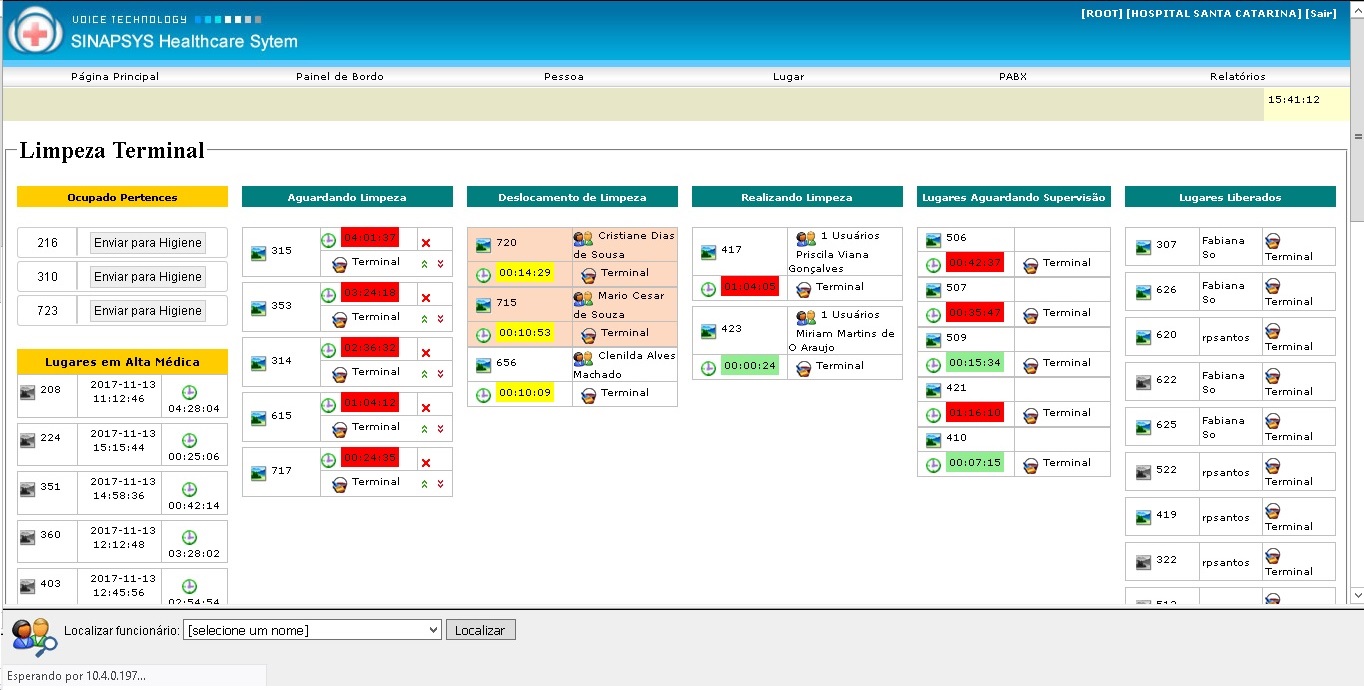The image size is (1364, 690).
Task: Click red move-down arrows for room 314
Action: (x=440, y=374)
